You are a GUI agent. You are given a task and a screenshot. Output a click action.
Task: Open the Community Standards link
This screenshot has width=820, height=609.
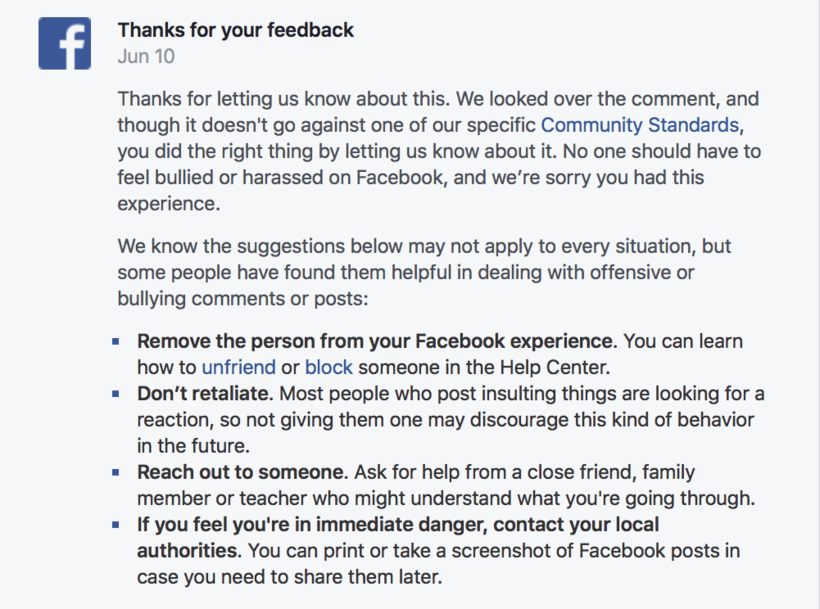pyautogui.click(x=640, y=126)
